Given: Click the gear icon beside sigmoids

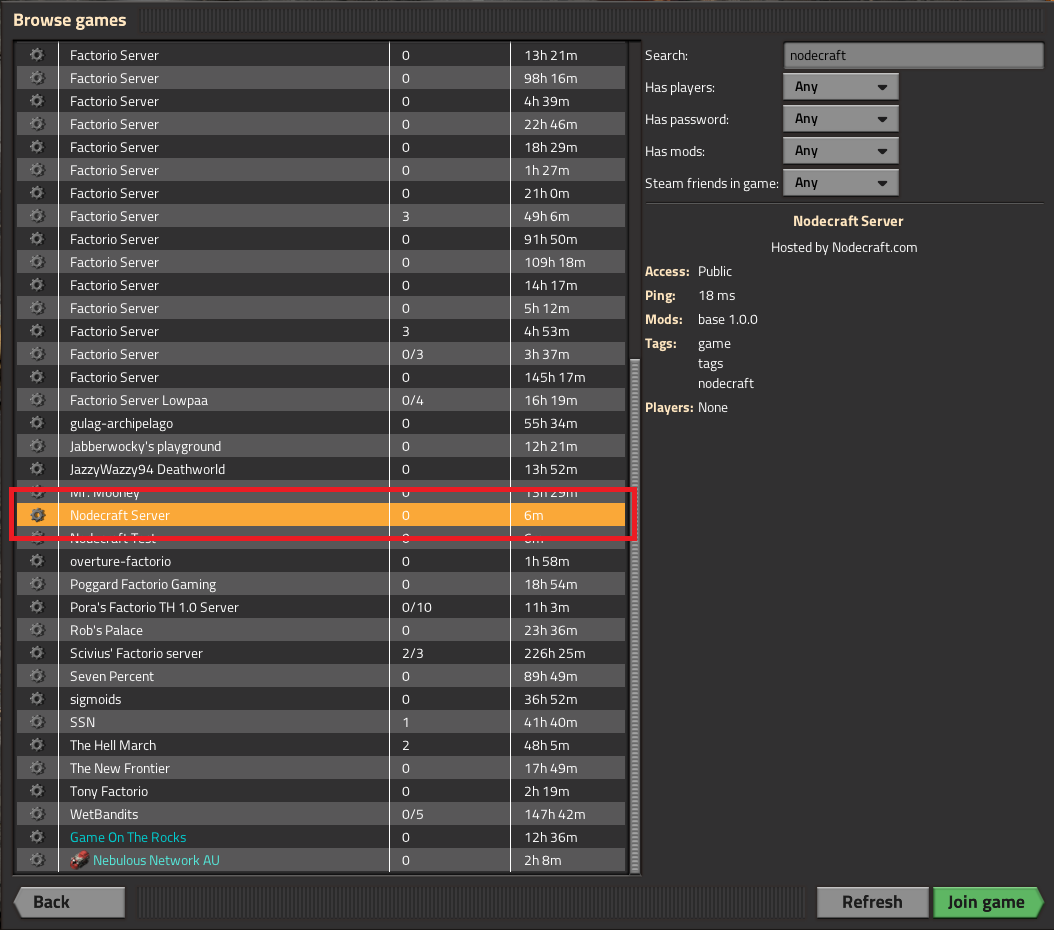Looking at the screenshot, I should [37, 699].
